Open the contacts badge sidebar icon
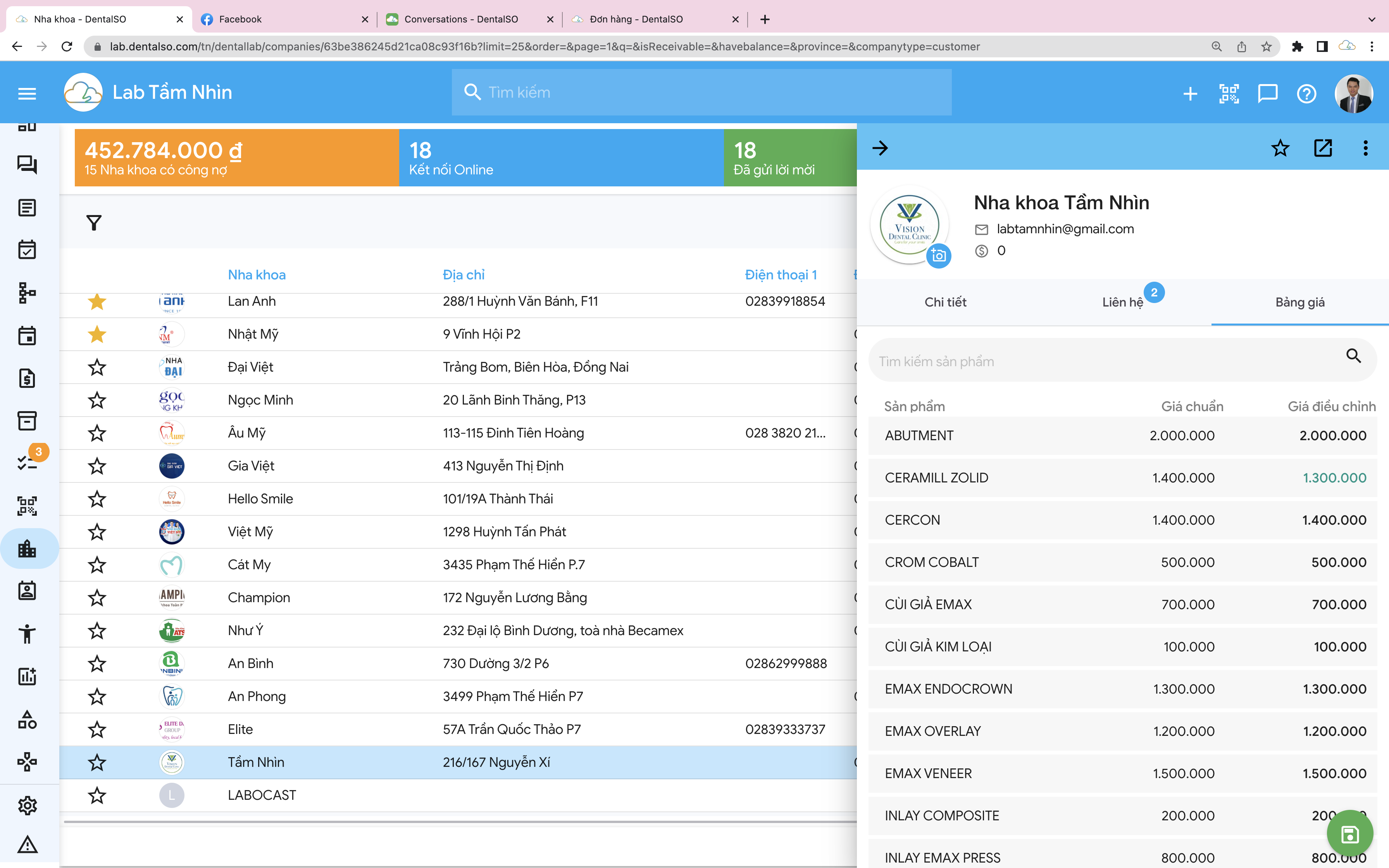The height and width of the screenshot is (868, 1389). point(27,591)
